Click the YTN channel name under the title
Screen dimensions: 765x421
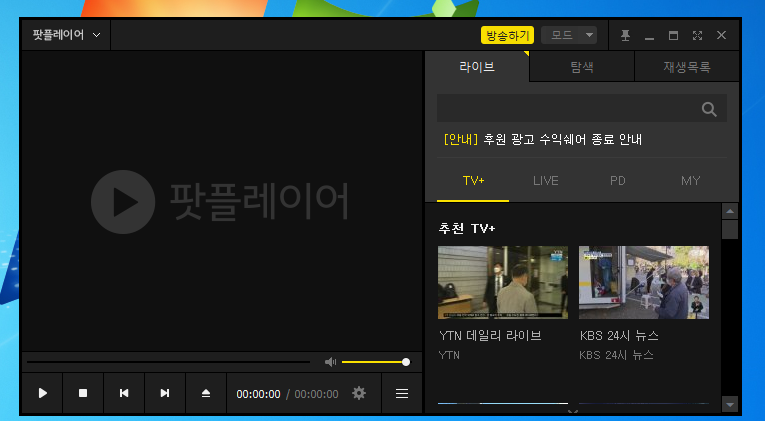pyautogui.click(x=449, y=355)
